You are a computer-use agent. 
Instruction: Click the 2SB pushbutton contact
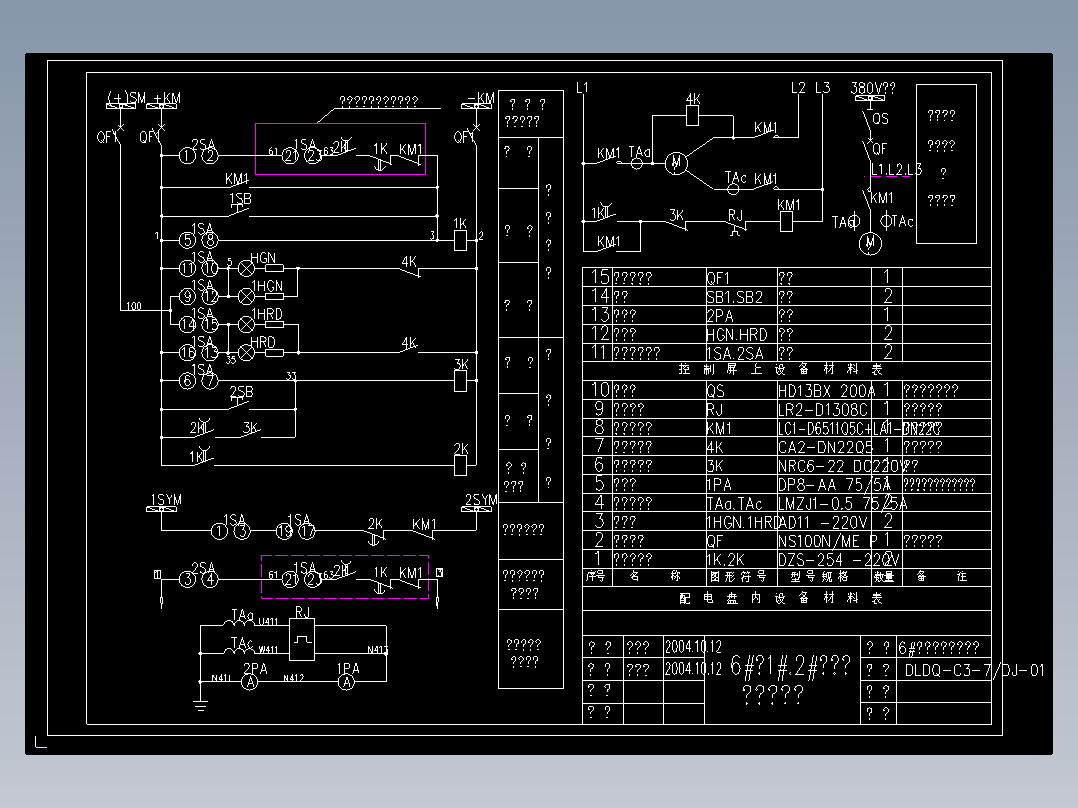pos(241,403)
